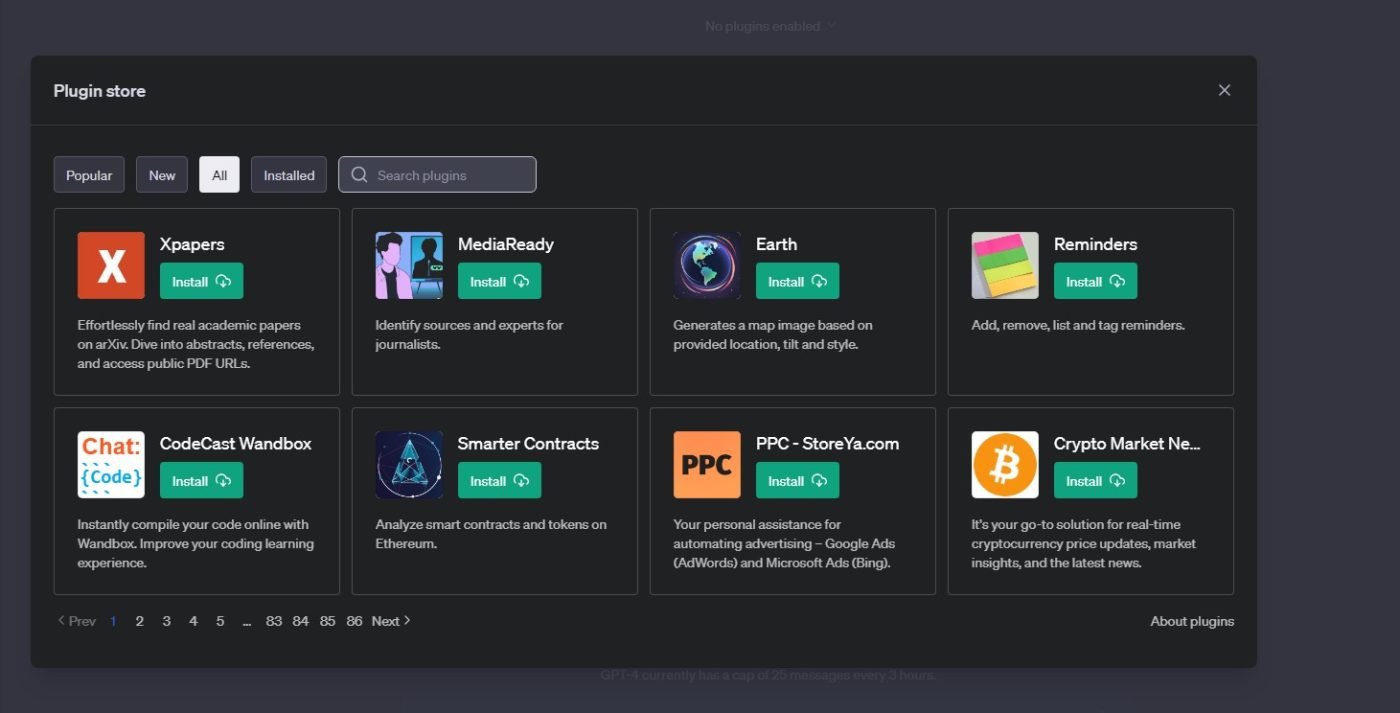This screenshot has height=713, width=1400.
Task: Click the PPC StoreYa plugin logo
Action: 707,465
